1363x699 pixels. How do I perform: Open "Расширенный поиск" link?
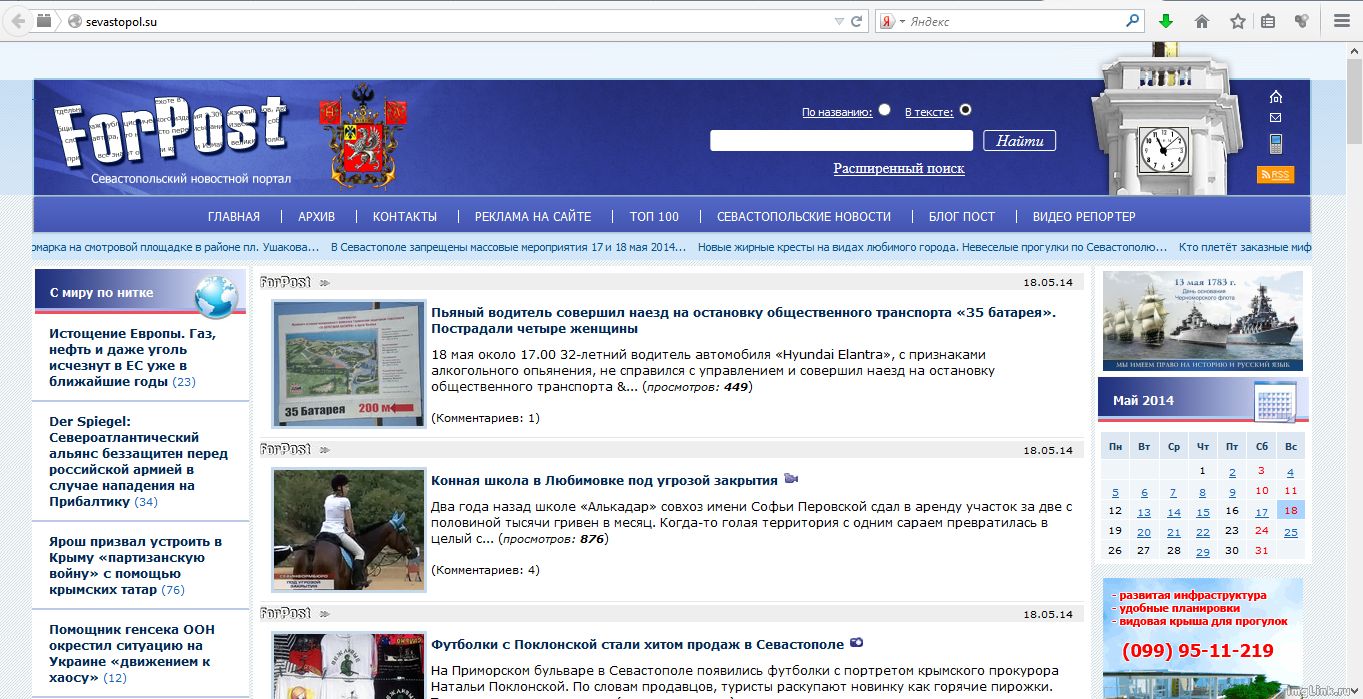click(899, 168)
